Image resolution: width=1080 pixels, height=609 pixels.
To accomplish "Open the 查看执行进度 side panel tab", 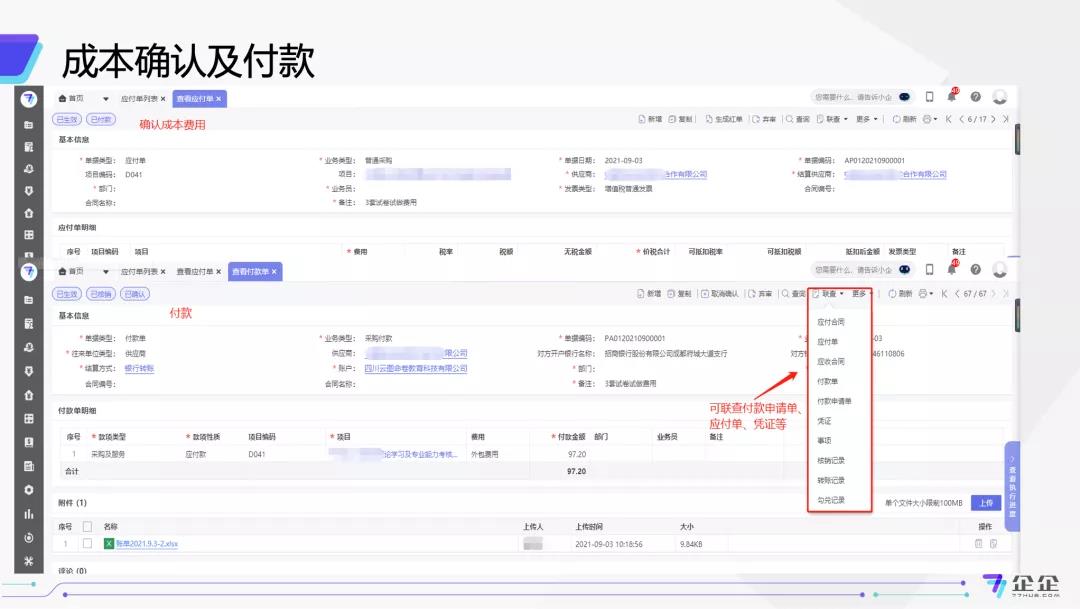I will point(1012,485).
